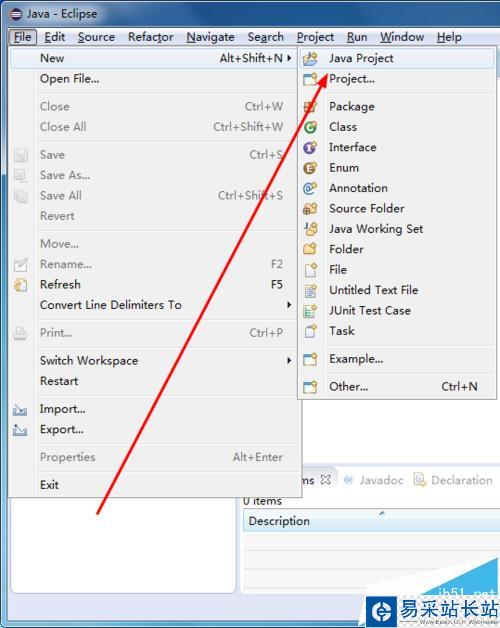Click the Example... wizard icon
This screenshot has width=500, height=628.
[310, 359]
